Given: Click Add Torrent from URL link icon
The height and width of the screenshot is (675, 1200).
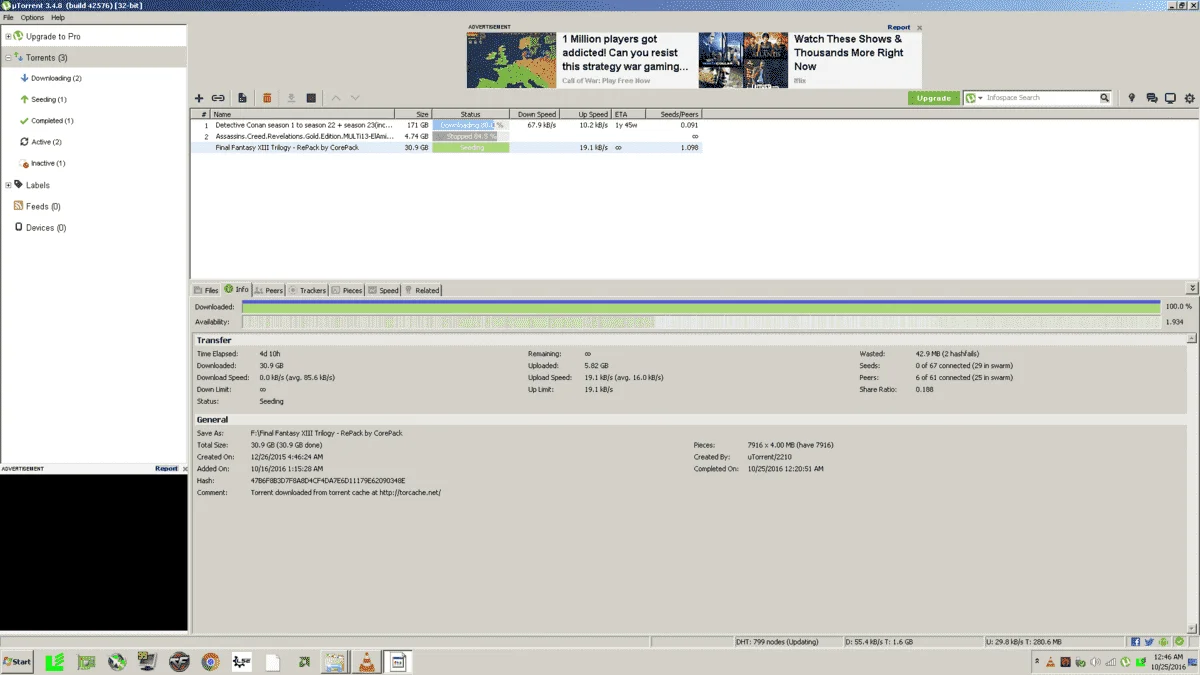Looking at the screenshot, I should [217, 98].
